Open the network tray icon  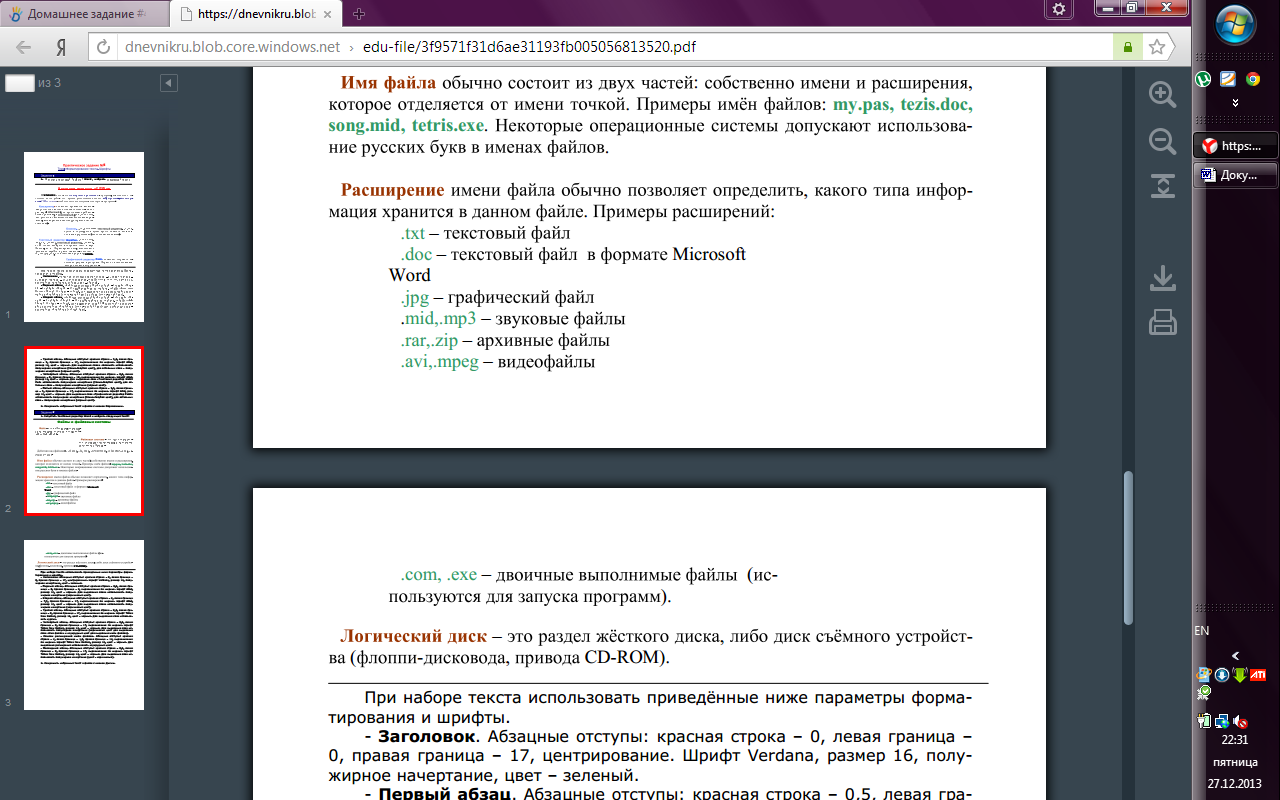(x=1221, y=720)
